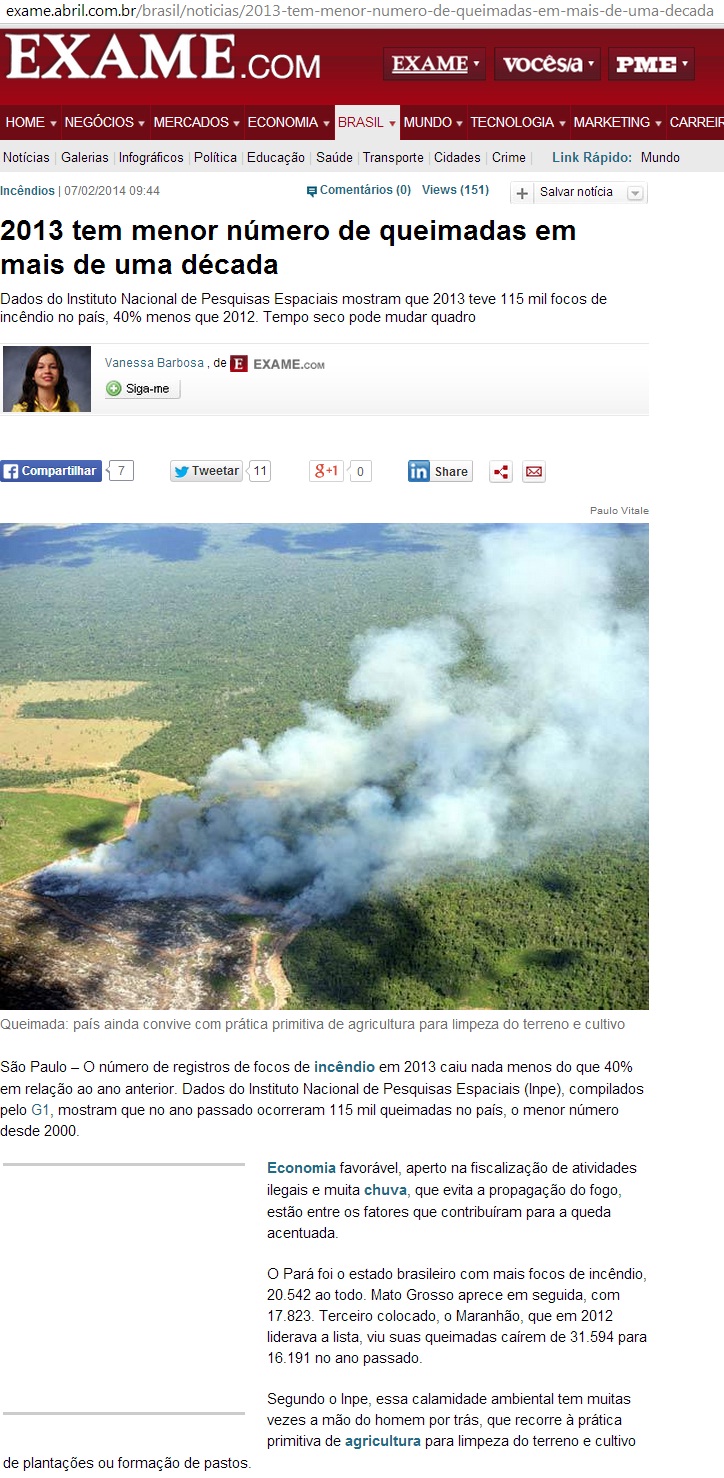Click the red share network icon

(x=501, y=472)
